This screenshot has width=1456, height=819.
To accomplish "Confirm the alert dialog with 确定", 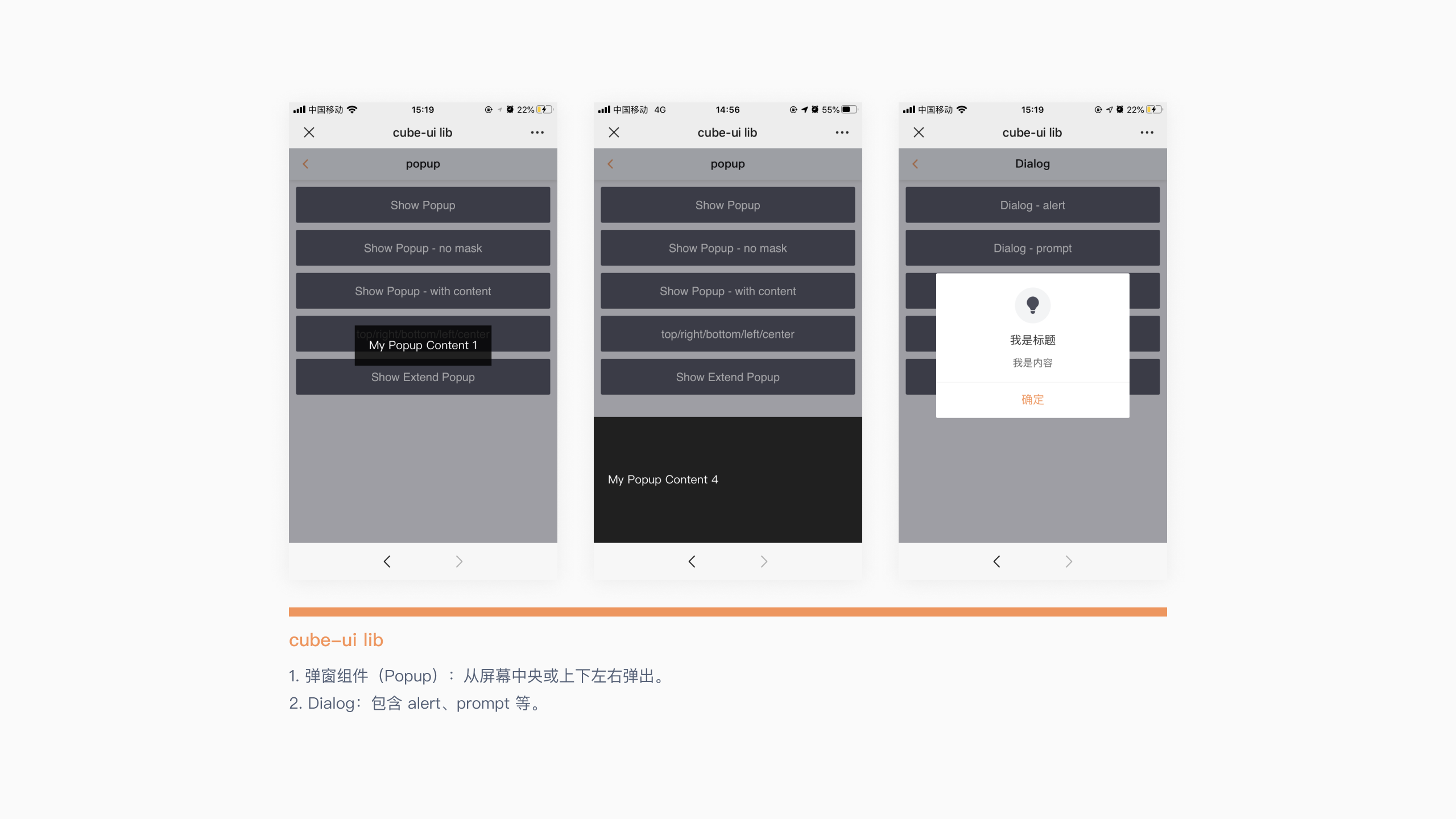I will (x=1032, y=399).
